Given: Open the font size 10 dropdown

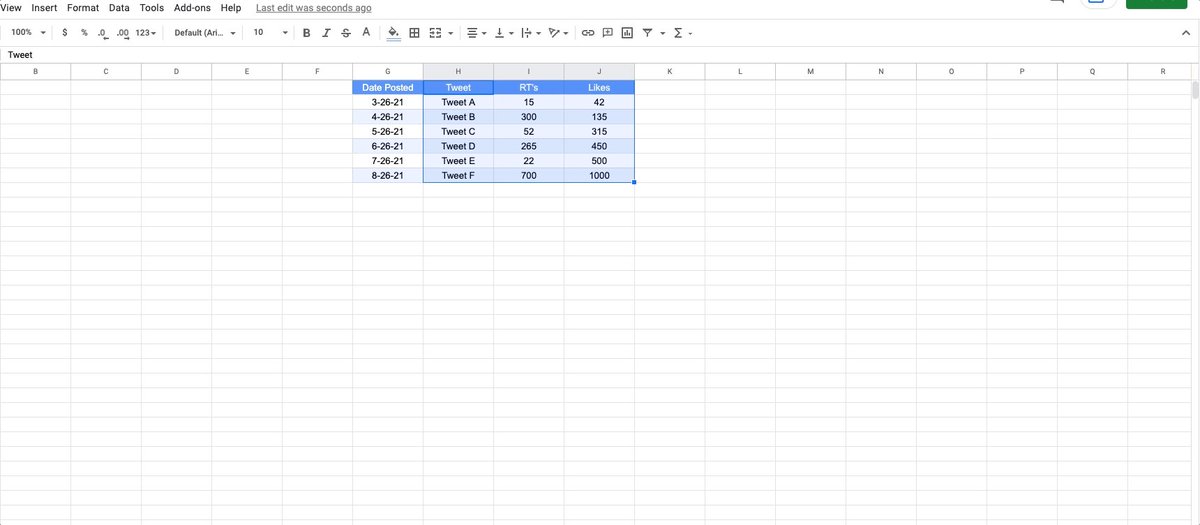Looking at the screenshot, I should (x=270, y=33).
